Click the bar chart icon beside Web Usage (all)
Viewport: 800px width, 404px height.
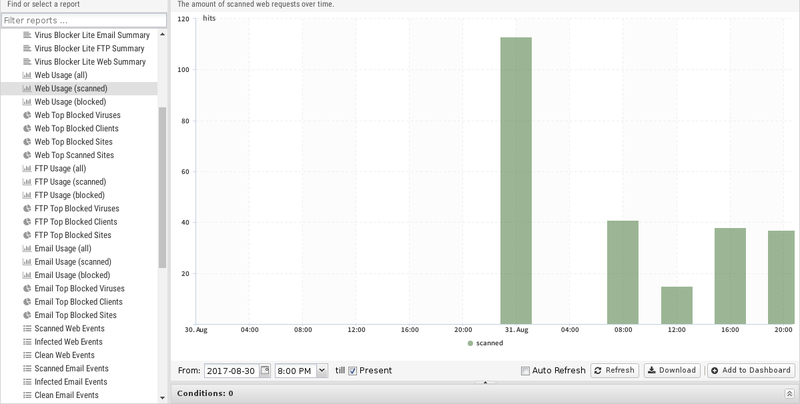coord(27,75)
